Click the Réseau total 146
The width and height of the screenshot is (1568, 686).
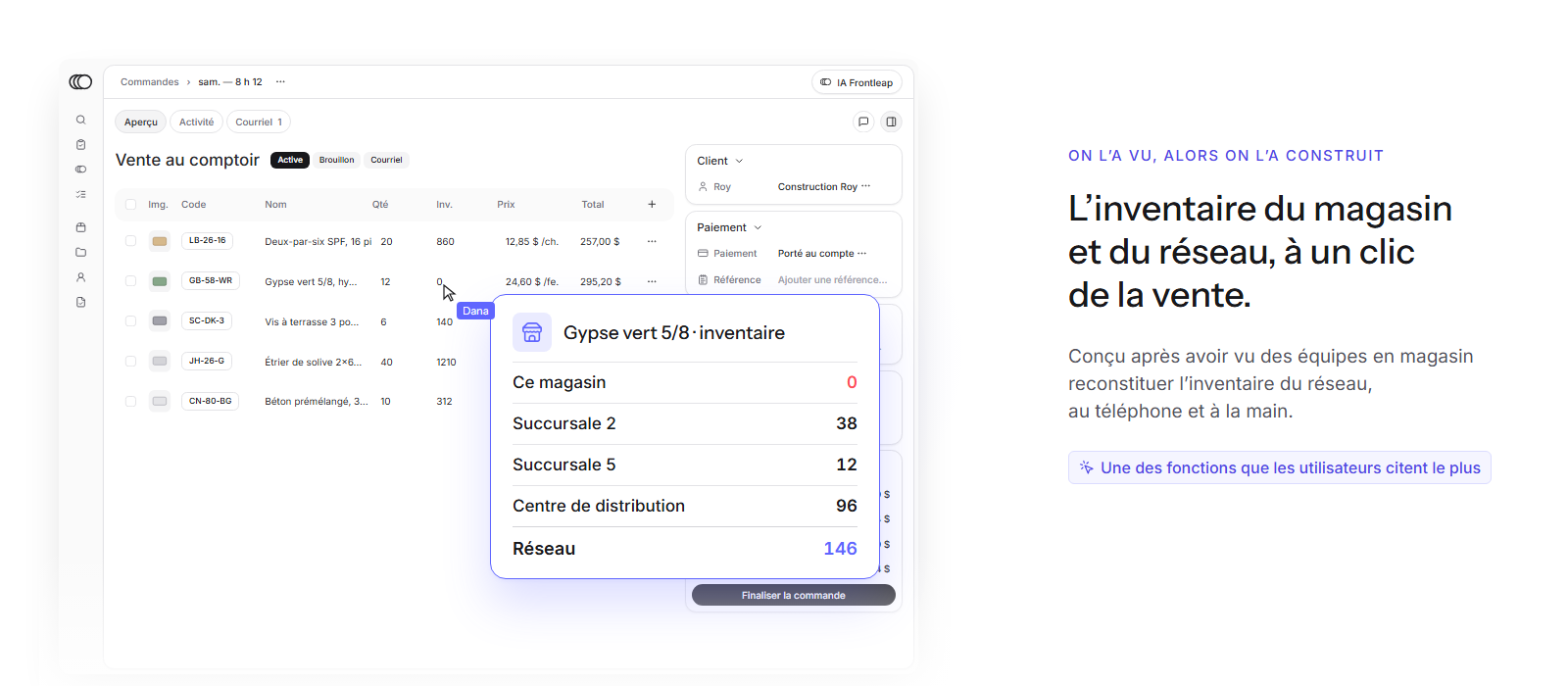click(x=840, y=549)
